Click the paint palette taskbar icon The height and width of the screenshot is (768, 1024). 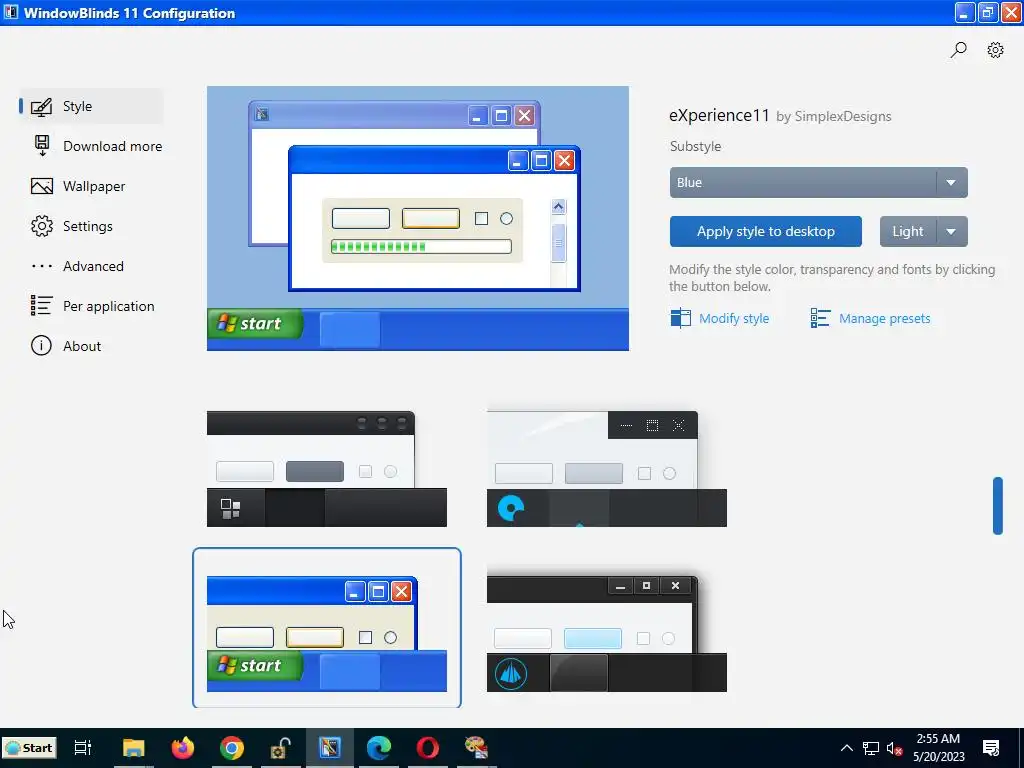click(477, 748)
